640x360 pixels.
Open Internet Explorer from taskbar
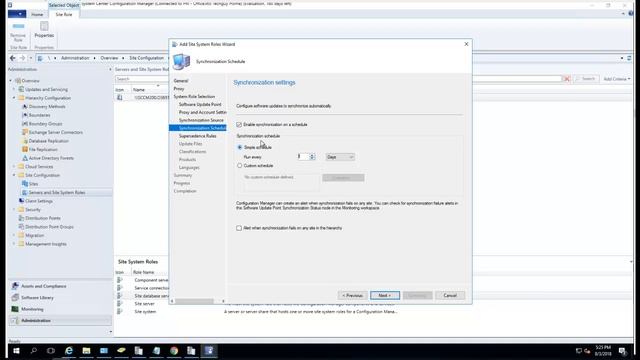coord(69,351)
